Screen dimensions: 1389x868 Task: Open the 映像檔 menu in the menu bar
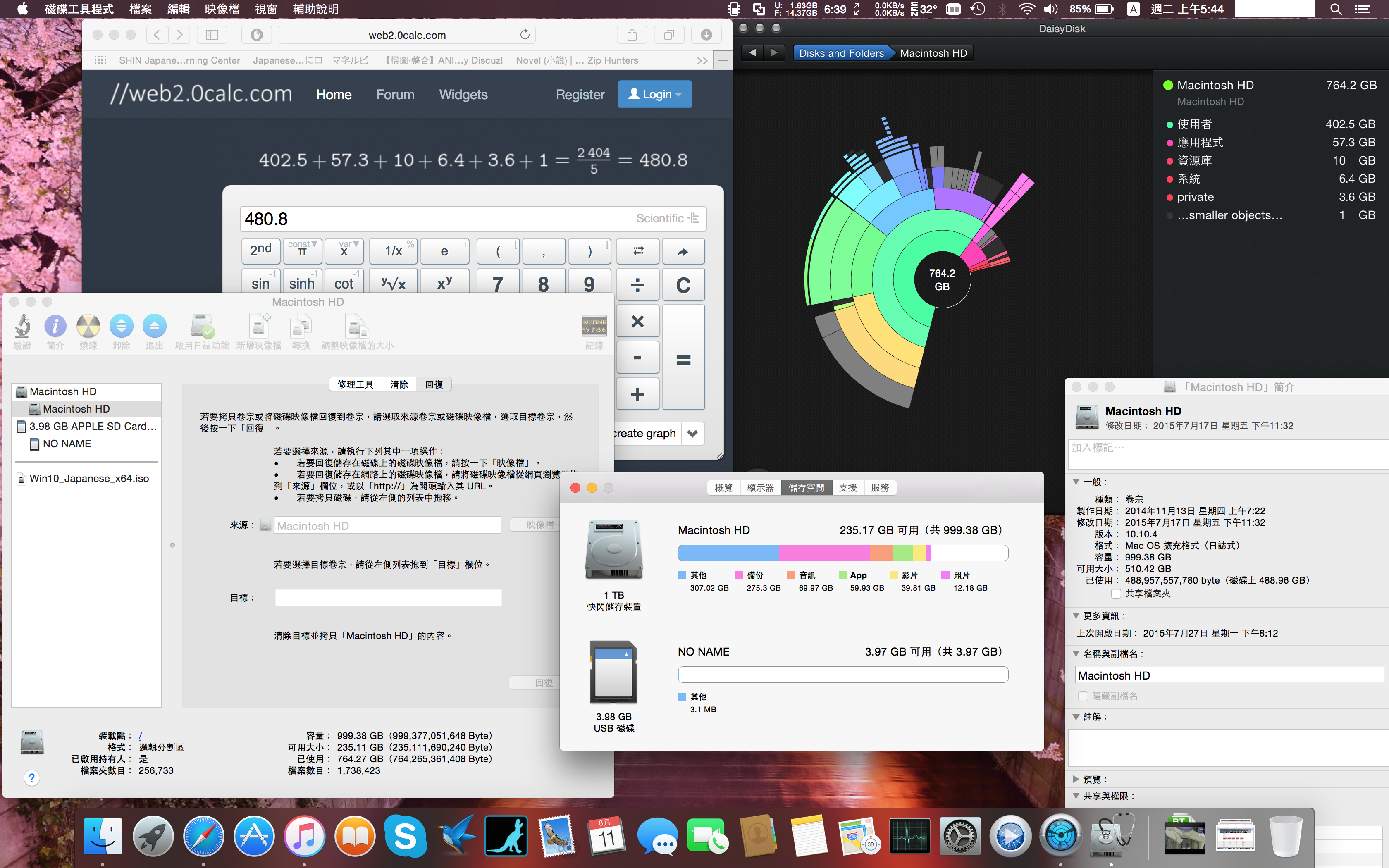tap(222, 9)
